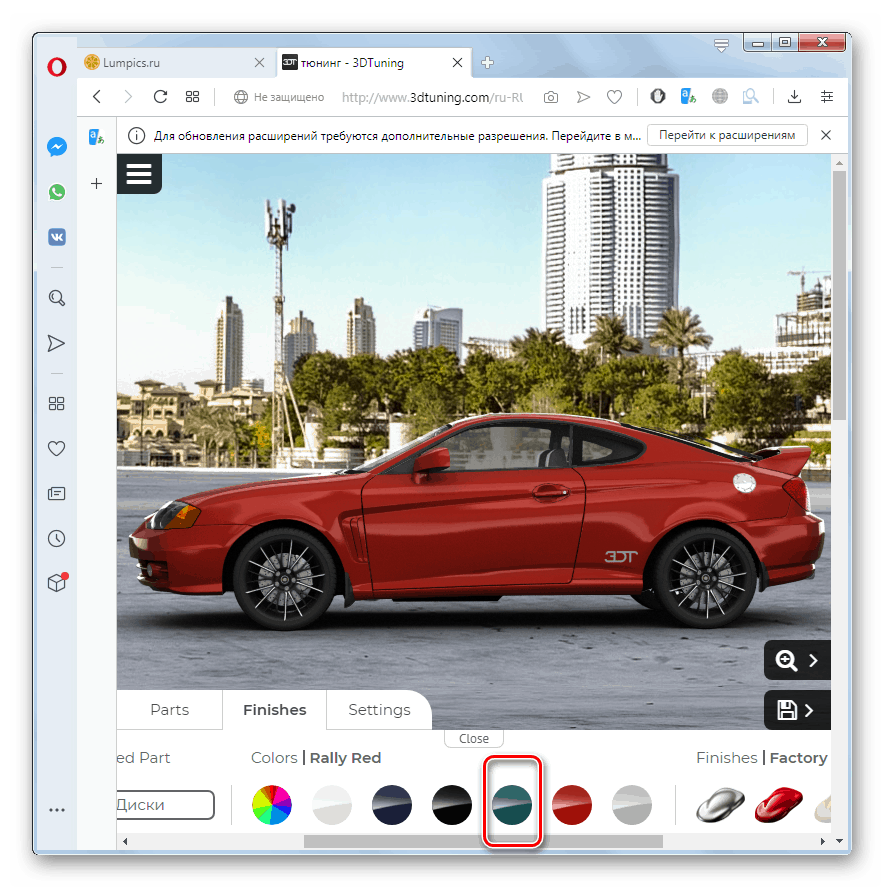The width and height of the screenshot is (885, 888).
Task: Click the downloads icon in the toolbar
Action: pos(793,96)
